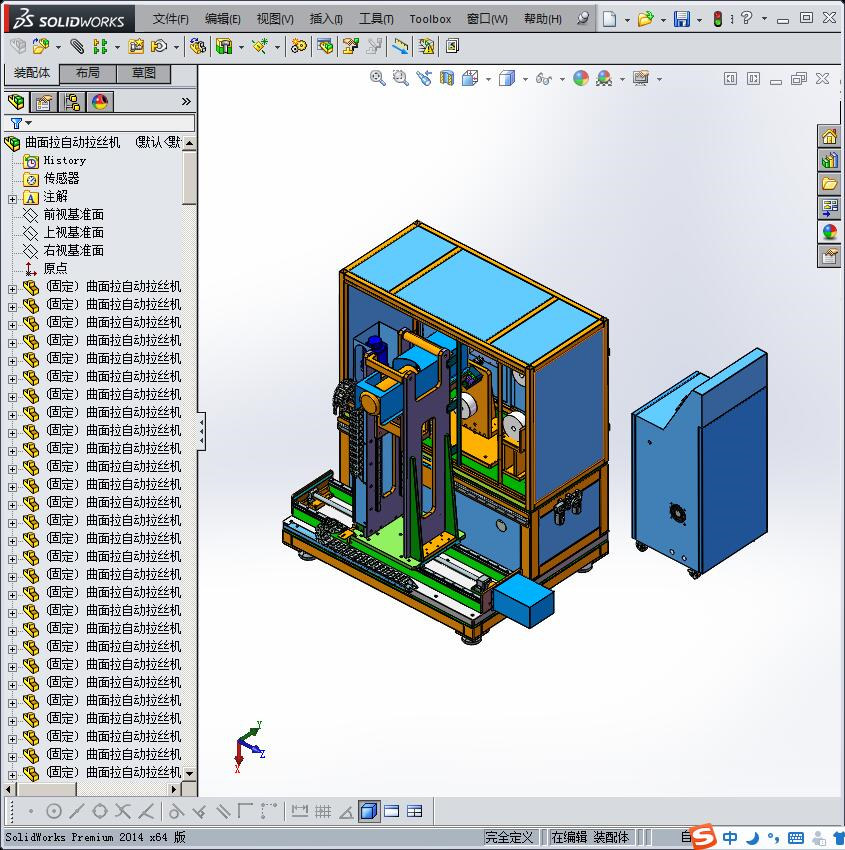Click the Exploded View icon
This screenshot has height=850, width=845.
click(351, 47)
